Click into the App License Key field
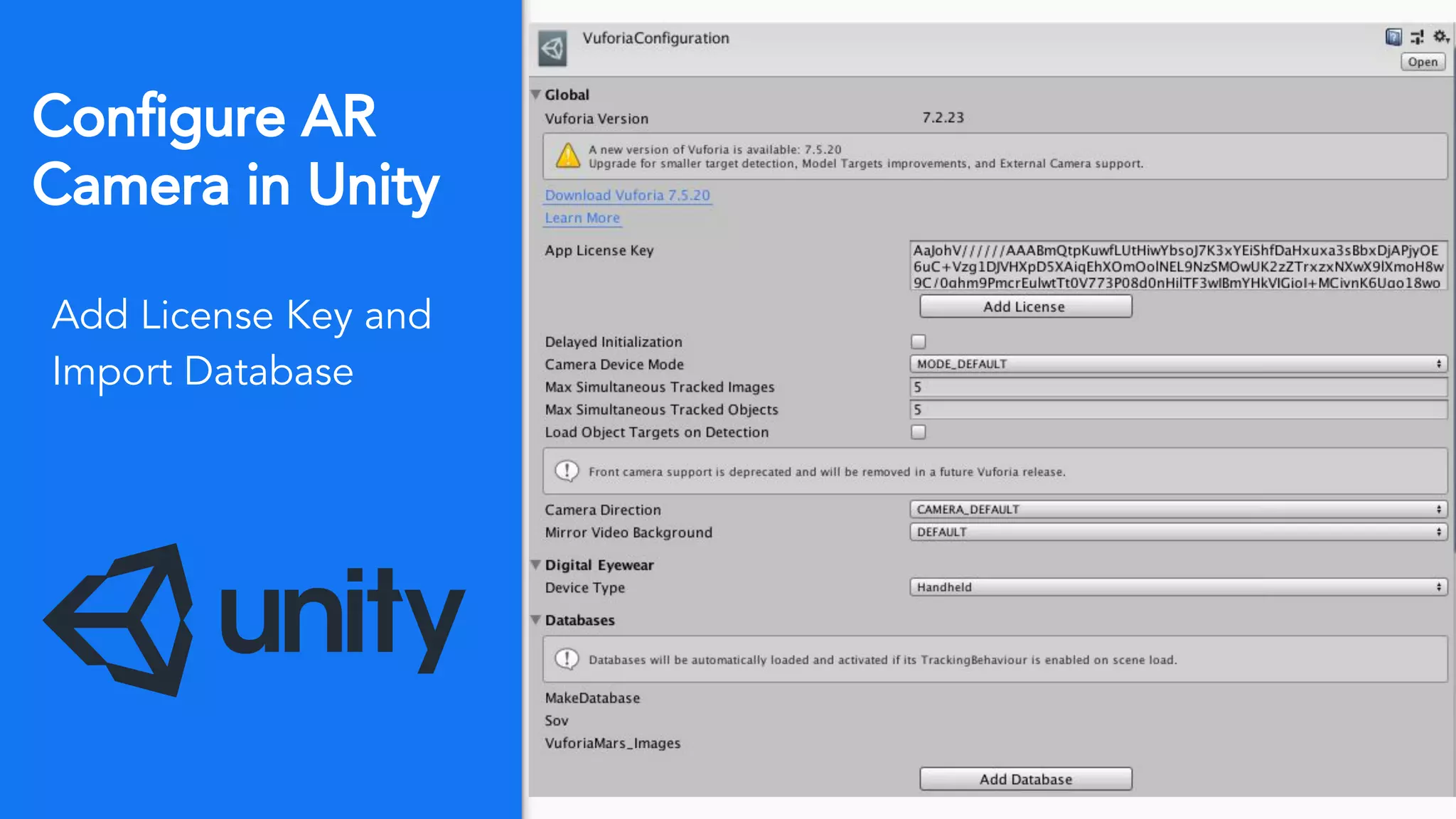 1178,266
